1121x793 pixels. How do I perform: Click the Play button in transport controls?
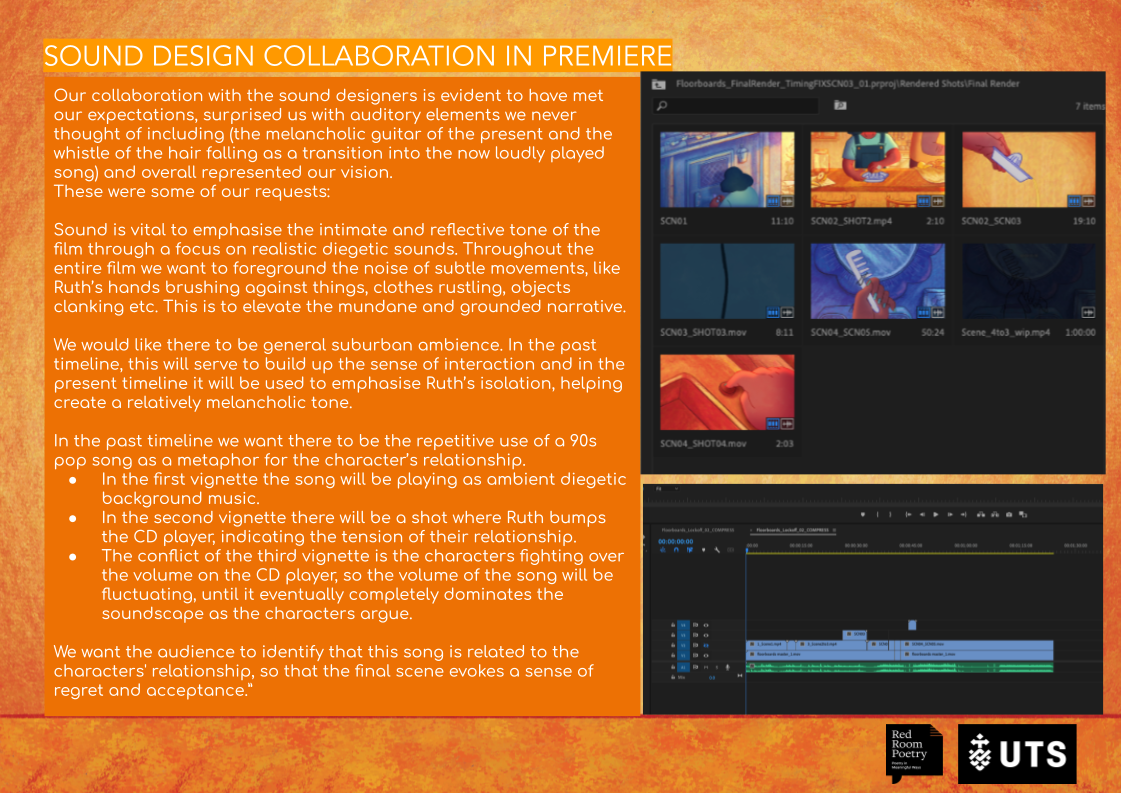tap(935, 514)
